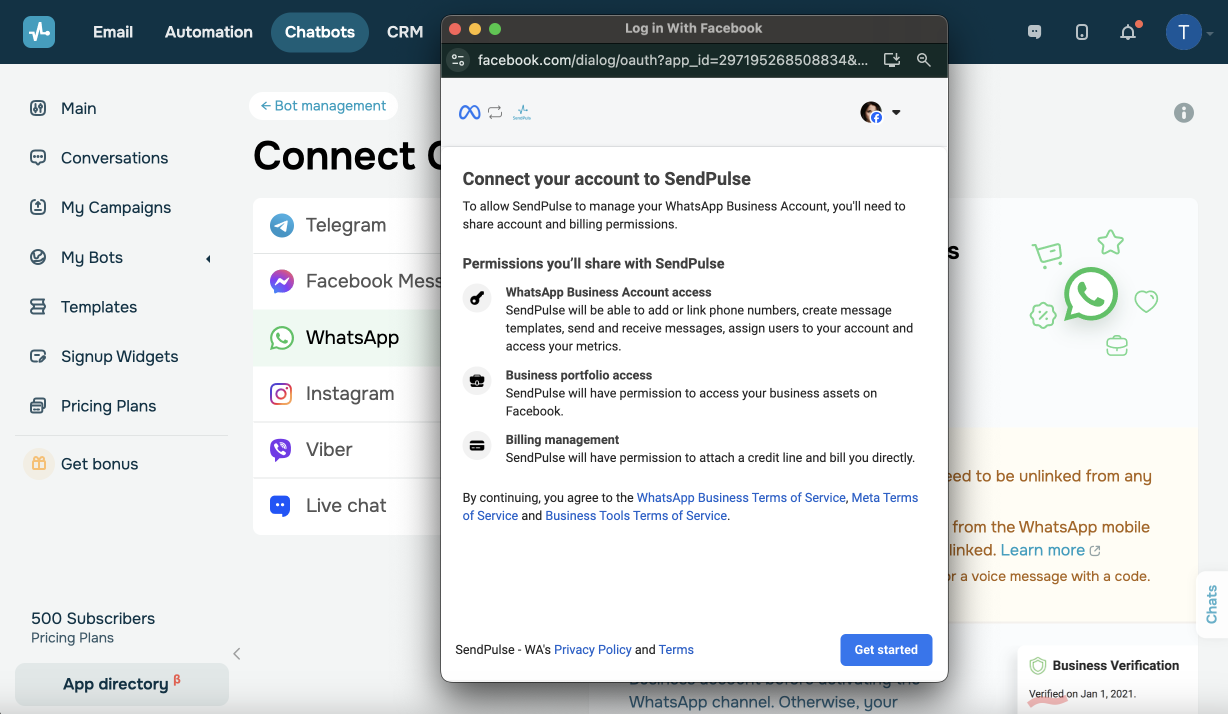The width and height of the screenshot is (1228, 714).
Task: Click the mobile device icon in header
Action: pos(1082,32)
